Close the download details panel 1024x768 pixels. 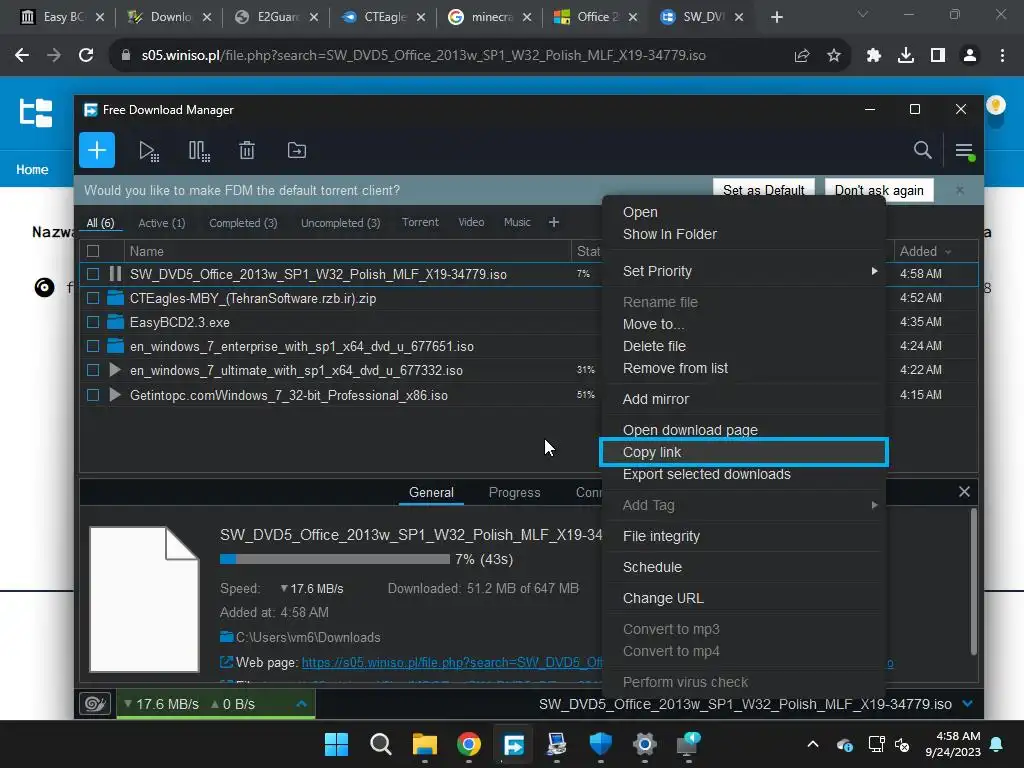(x=964, y=492)
